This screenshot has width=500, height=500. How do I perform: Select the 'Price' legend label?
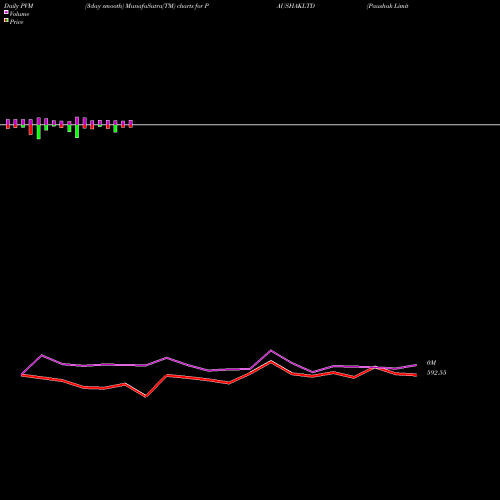point(16,22)
